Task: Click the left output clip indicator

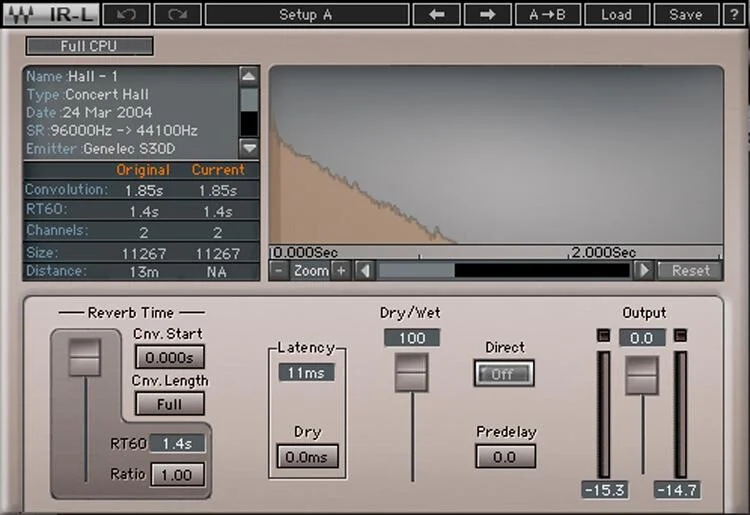Action: coord(604,335)
